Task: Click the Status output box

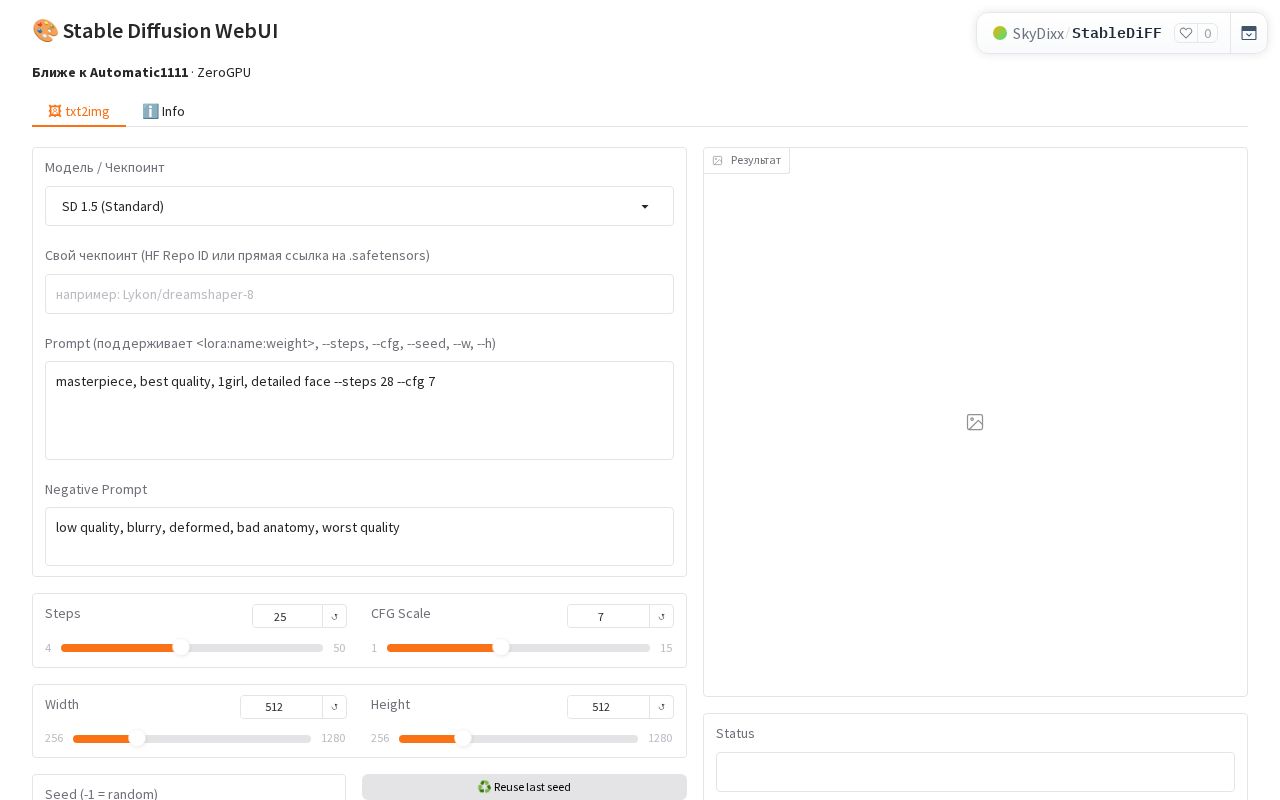Action: (975, 772)
